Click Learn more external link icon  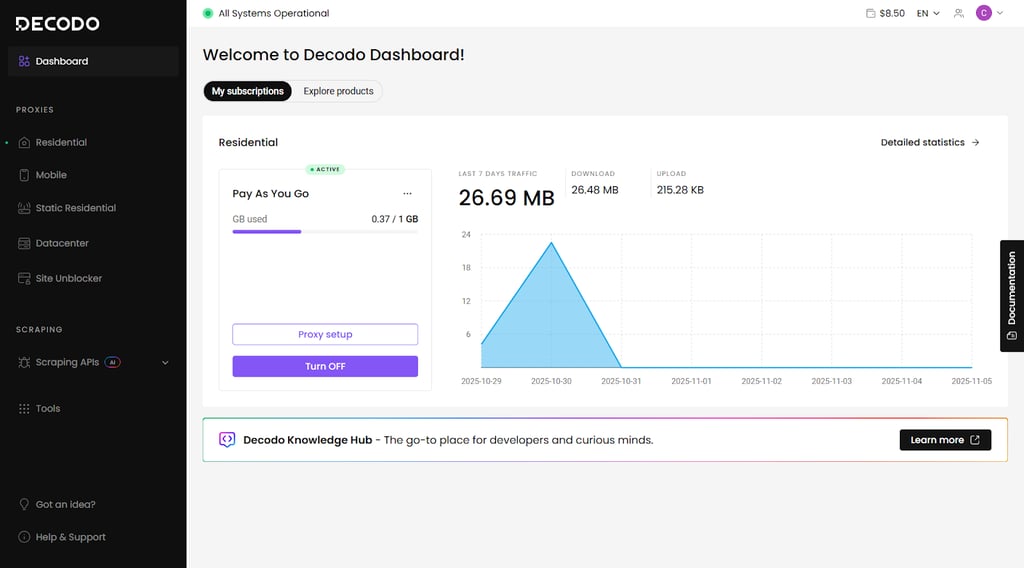[x=975, y=440]
